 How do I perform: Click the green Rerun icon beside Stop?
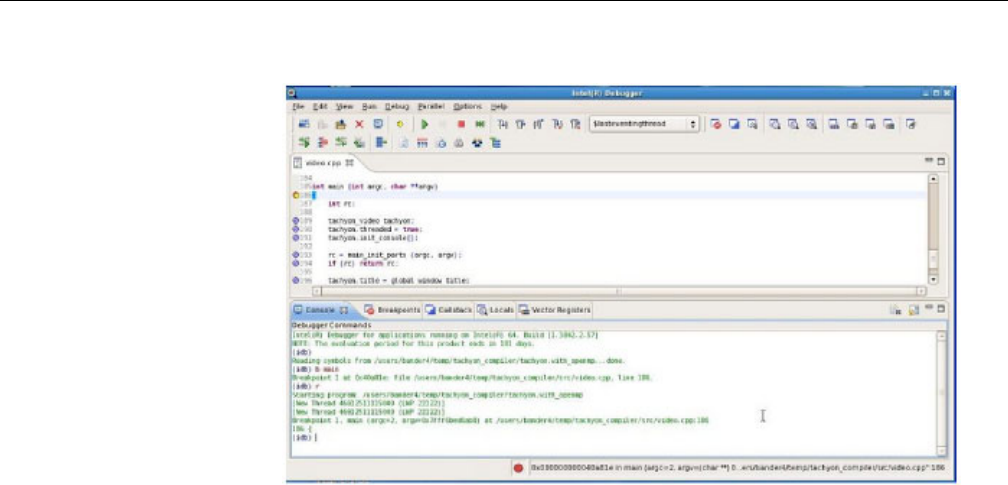point(480,124)
